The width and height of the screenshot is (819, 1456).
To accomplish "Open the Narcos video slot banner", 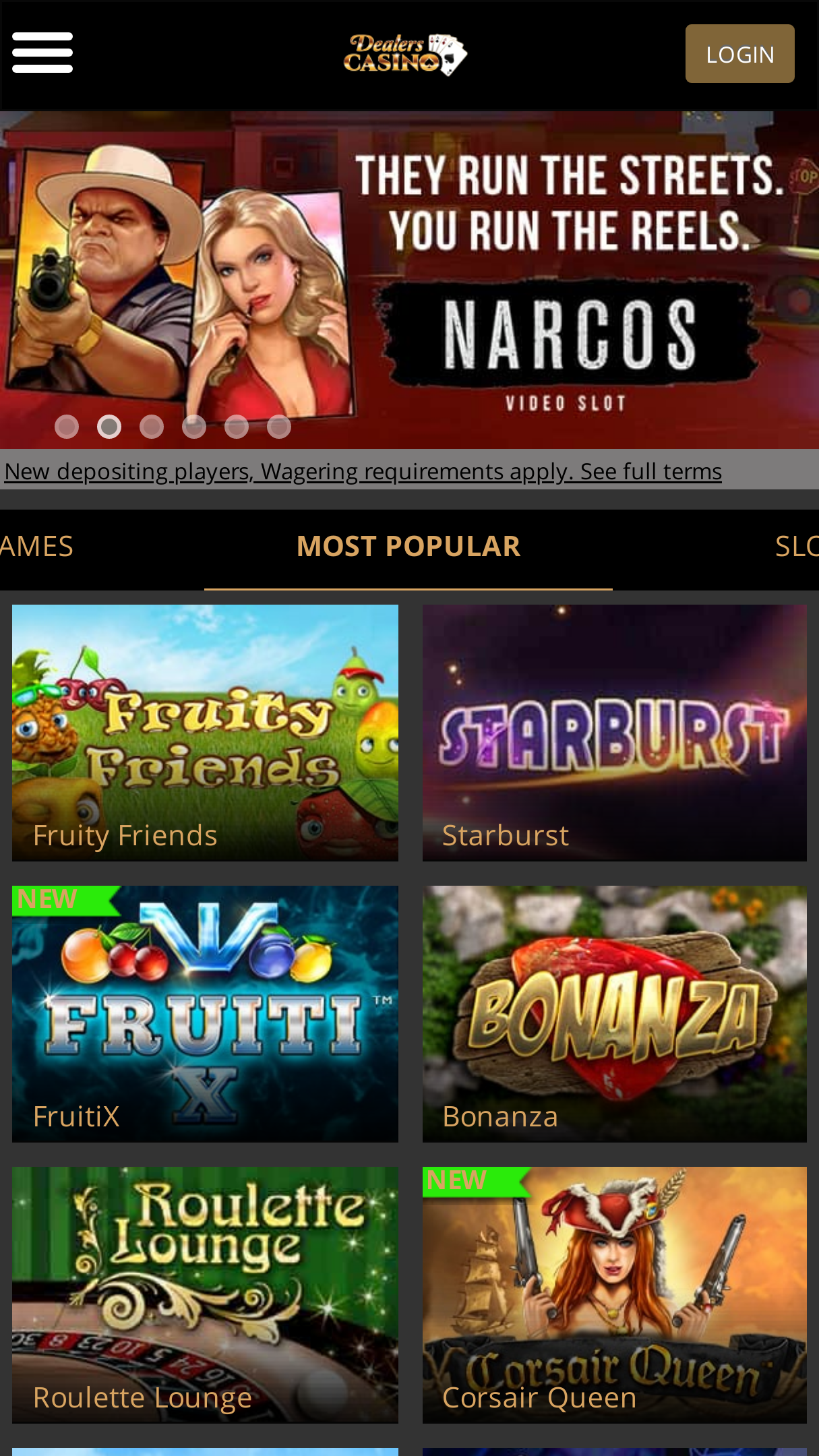I will (x=409, y=280).
